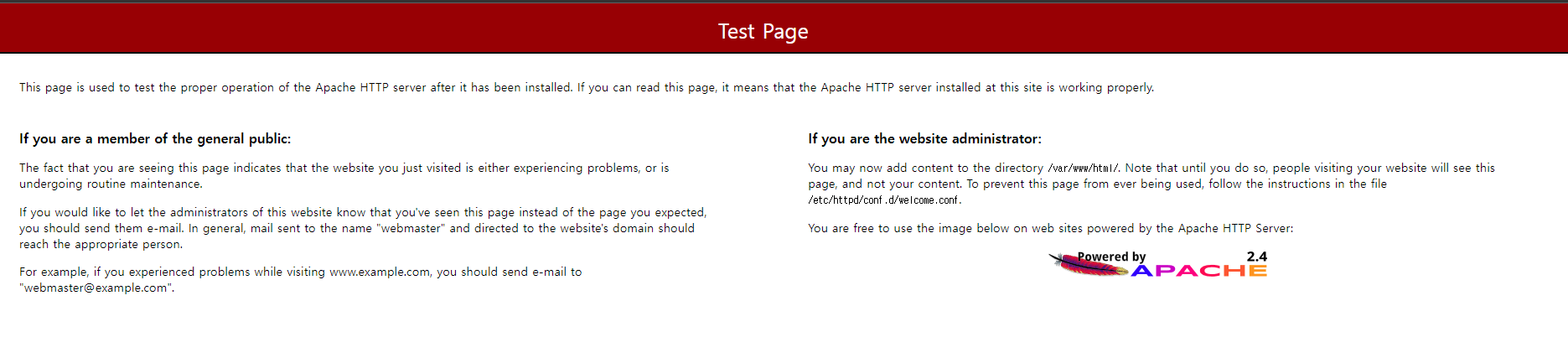Screen dimensions: 1568x363
Task: Click the /etc/httpd/conf.d/welcome.conf file path
Action: [884, 200]
